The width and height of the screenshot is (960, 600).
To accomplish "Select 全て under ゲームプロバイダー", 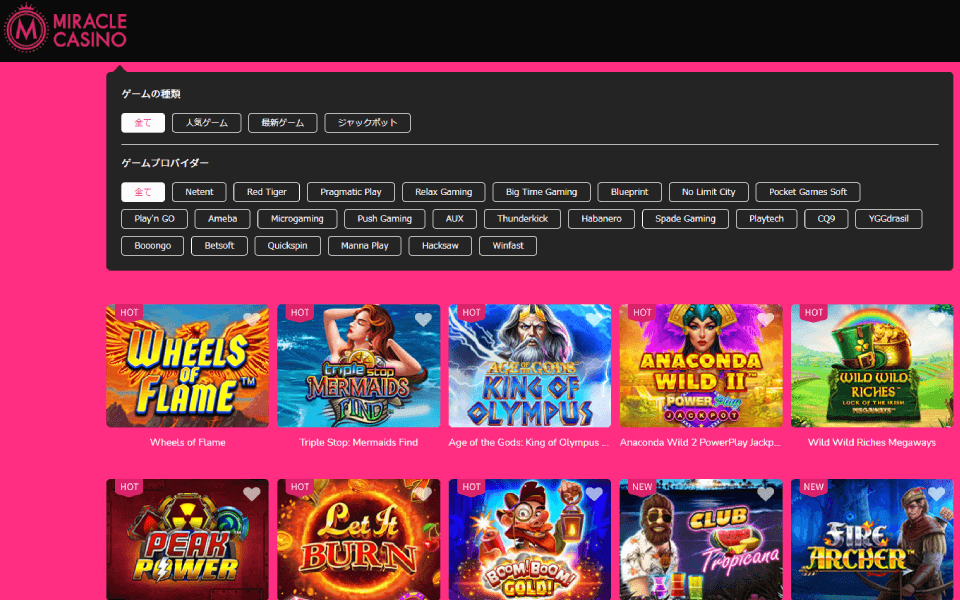I will click(x=143, y=192).
